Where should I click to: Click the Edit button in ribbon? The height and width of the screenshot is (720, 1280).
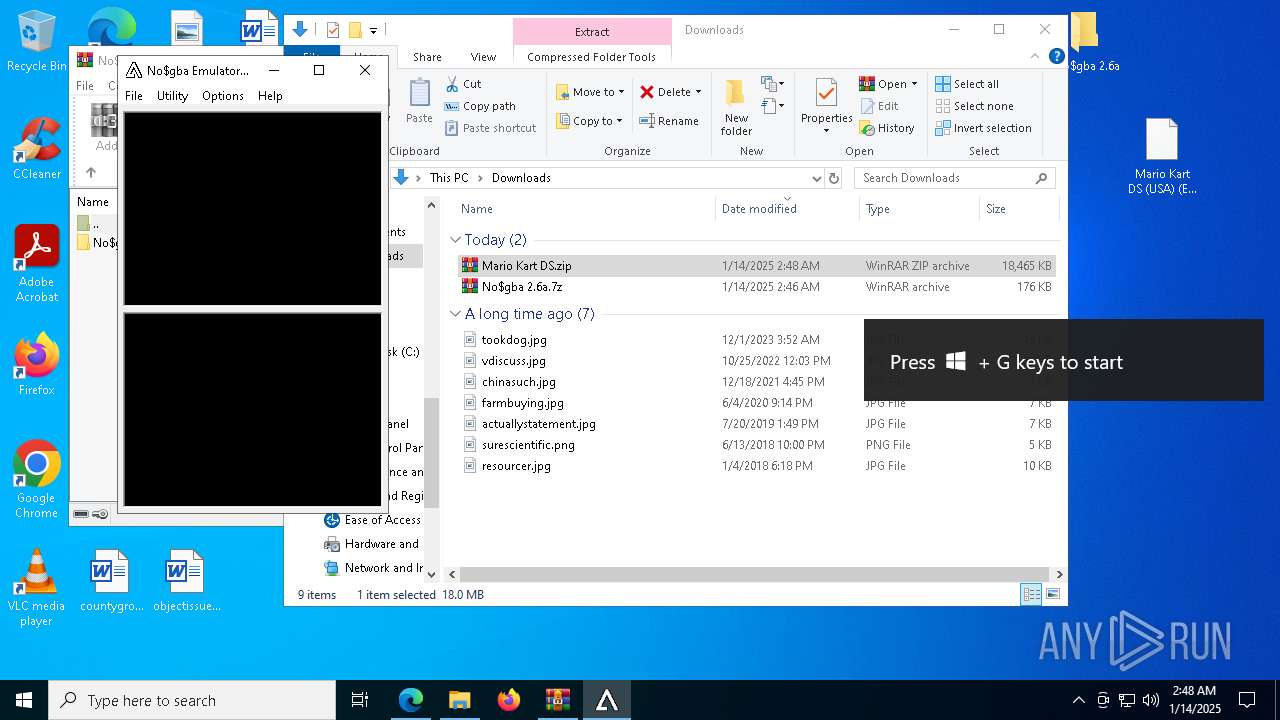[879, 106]
